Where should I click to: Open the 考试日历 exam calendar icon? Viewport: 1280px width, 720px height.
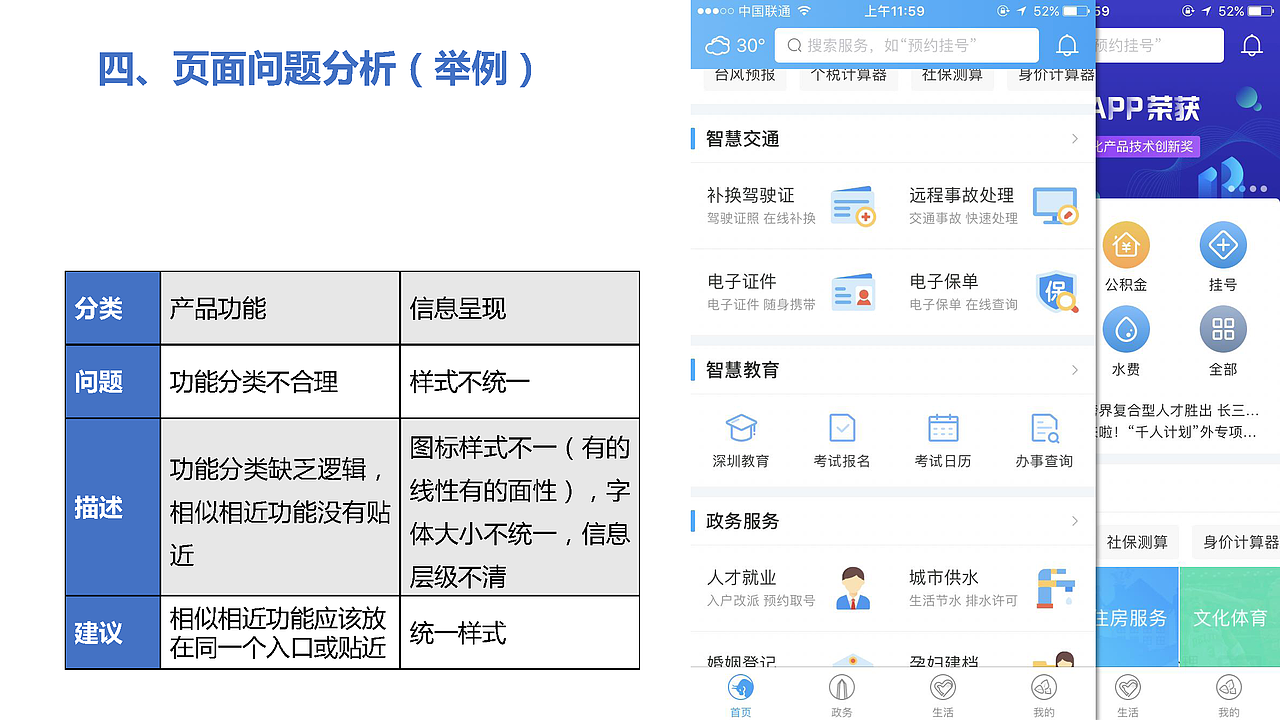click(943, 432)
